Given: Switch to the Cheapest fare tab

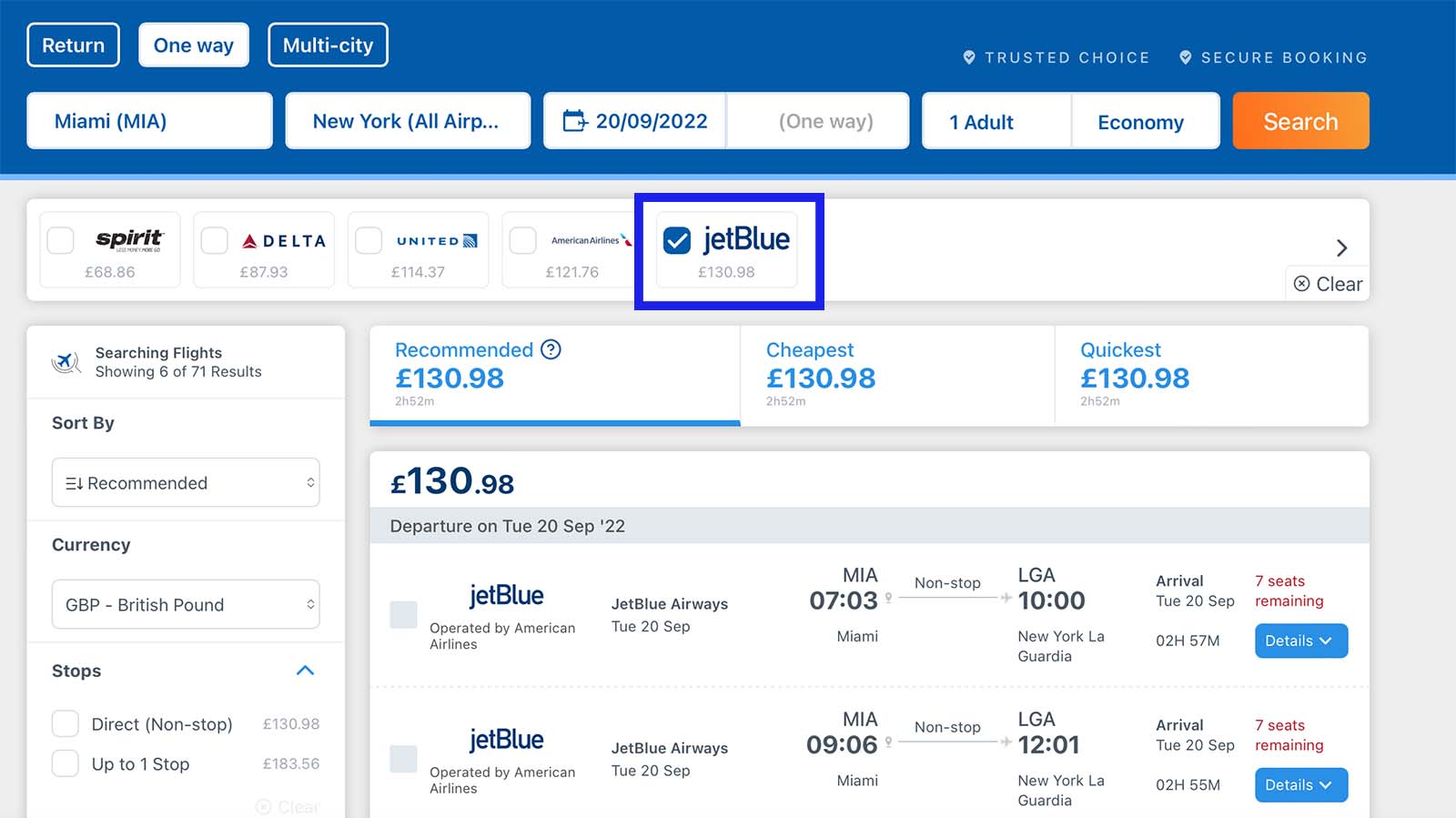Looking at the screenshot, I should (896, 376).
